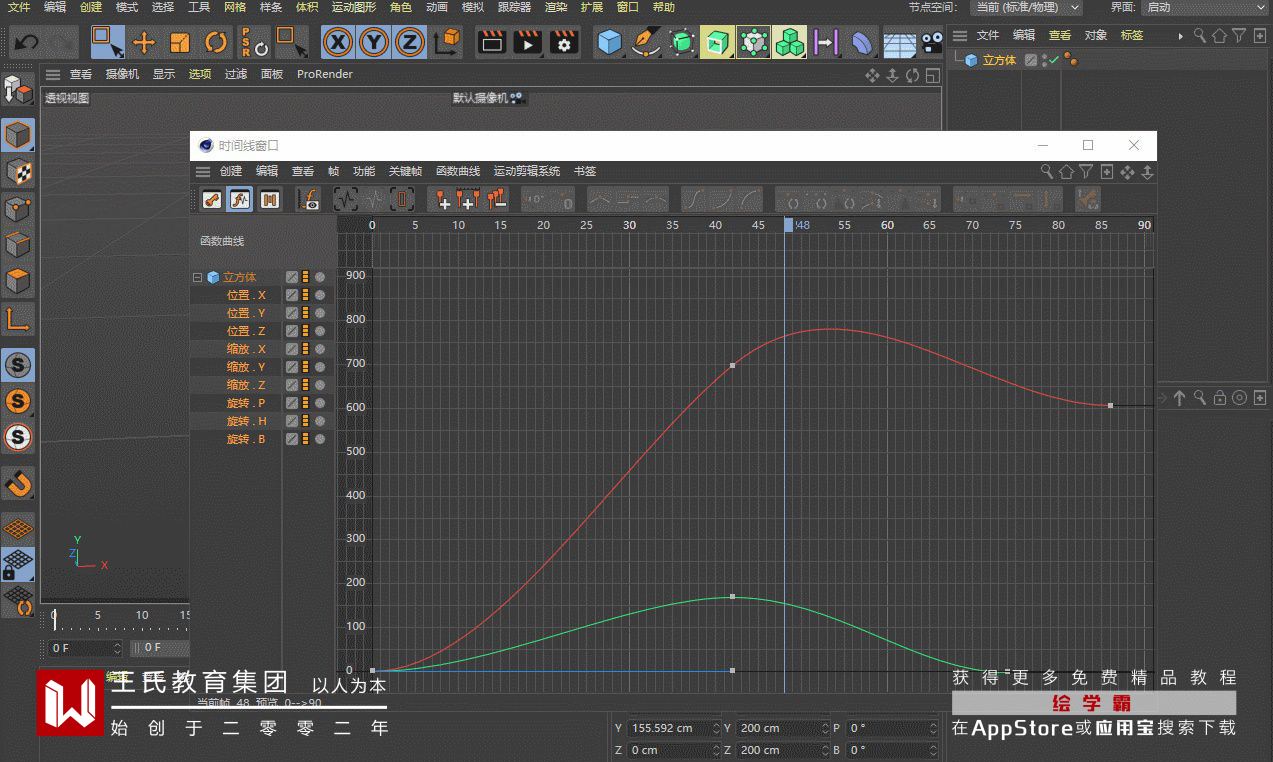Image resolution: width=1273 pixels, height=762 pixels.
Task: Click timeline filter funnel icon
Action: pos(1086,172)
